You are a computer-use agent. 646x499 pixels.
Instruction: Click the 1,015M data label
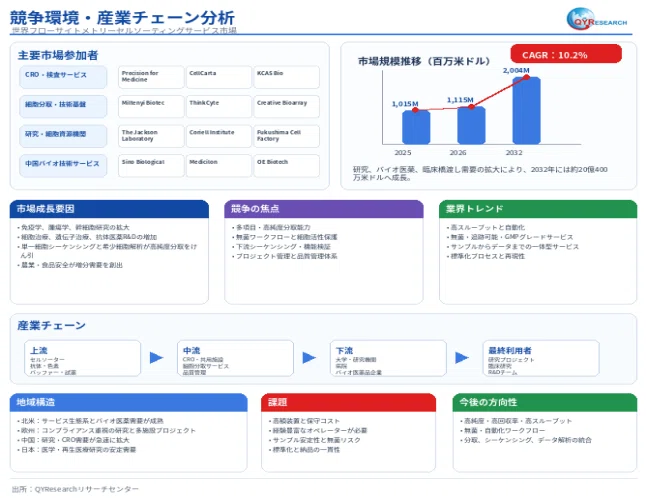[405, 104]
